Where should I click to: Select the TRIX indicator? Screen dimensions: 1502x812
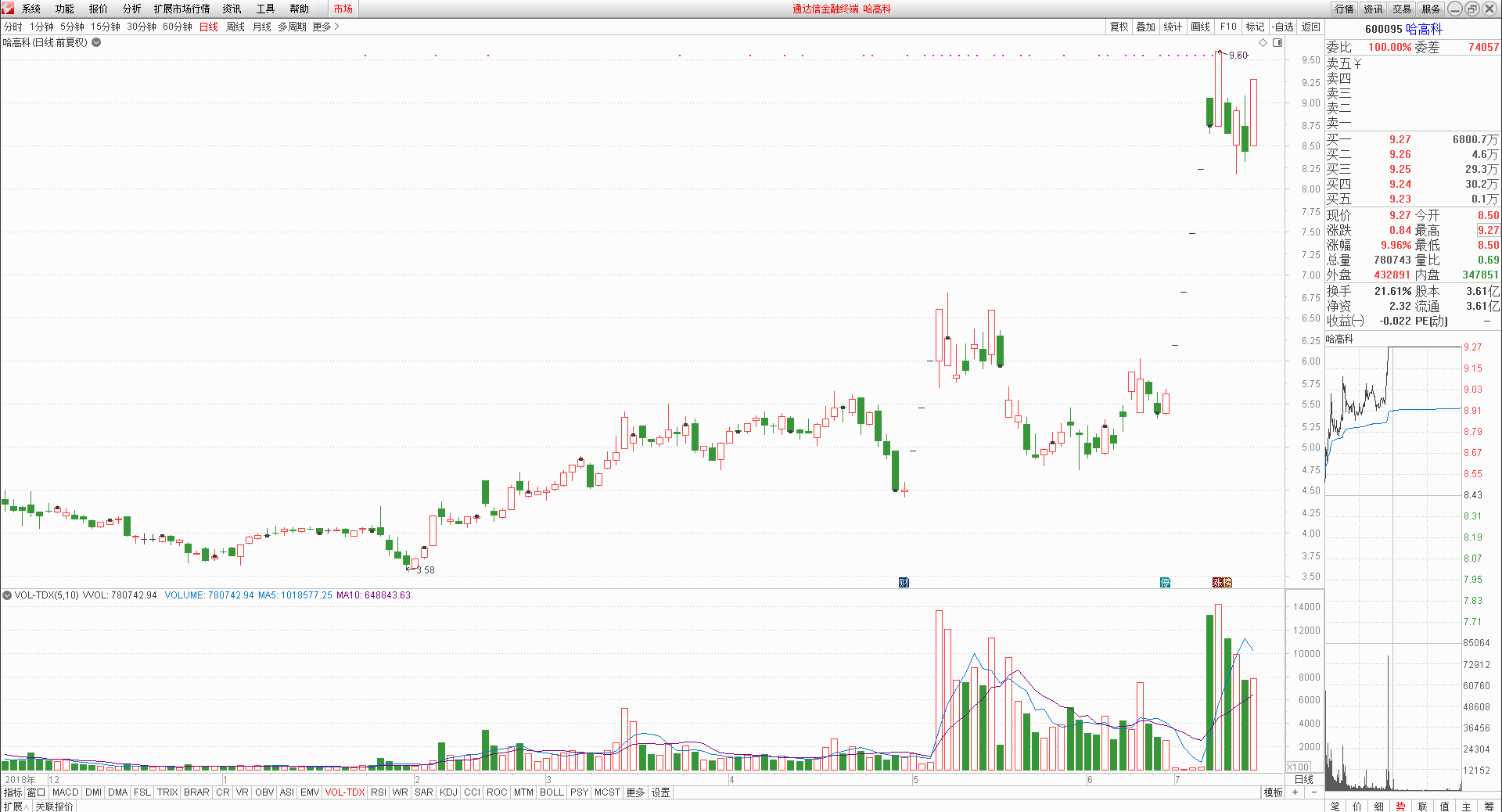pyautogui.click(x=167, y=792)
